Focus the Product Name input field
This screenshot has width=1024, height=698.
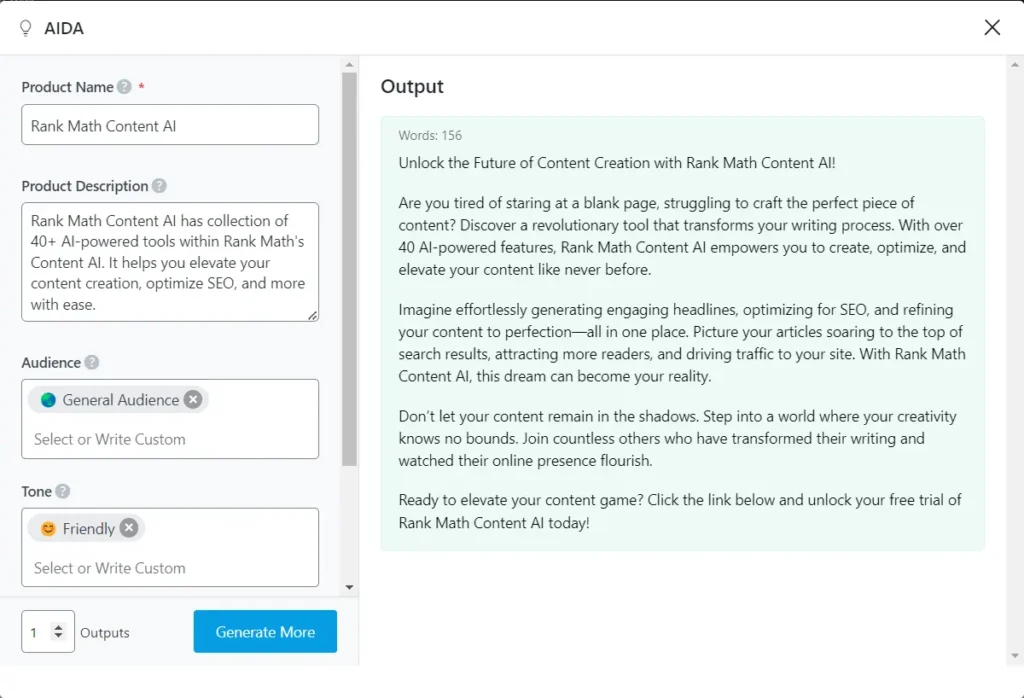(170, 125)
